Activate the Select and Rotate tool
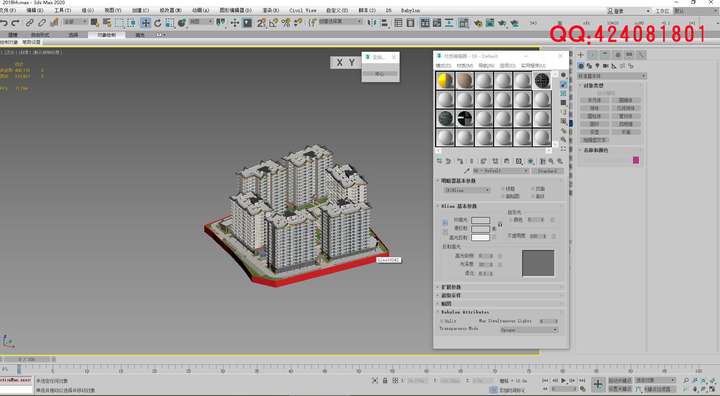 (158, 23)
